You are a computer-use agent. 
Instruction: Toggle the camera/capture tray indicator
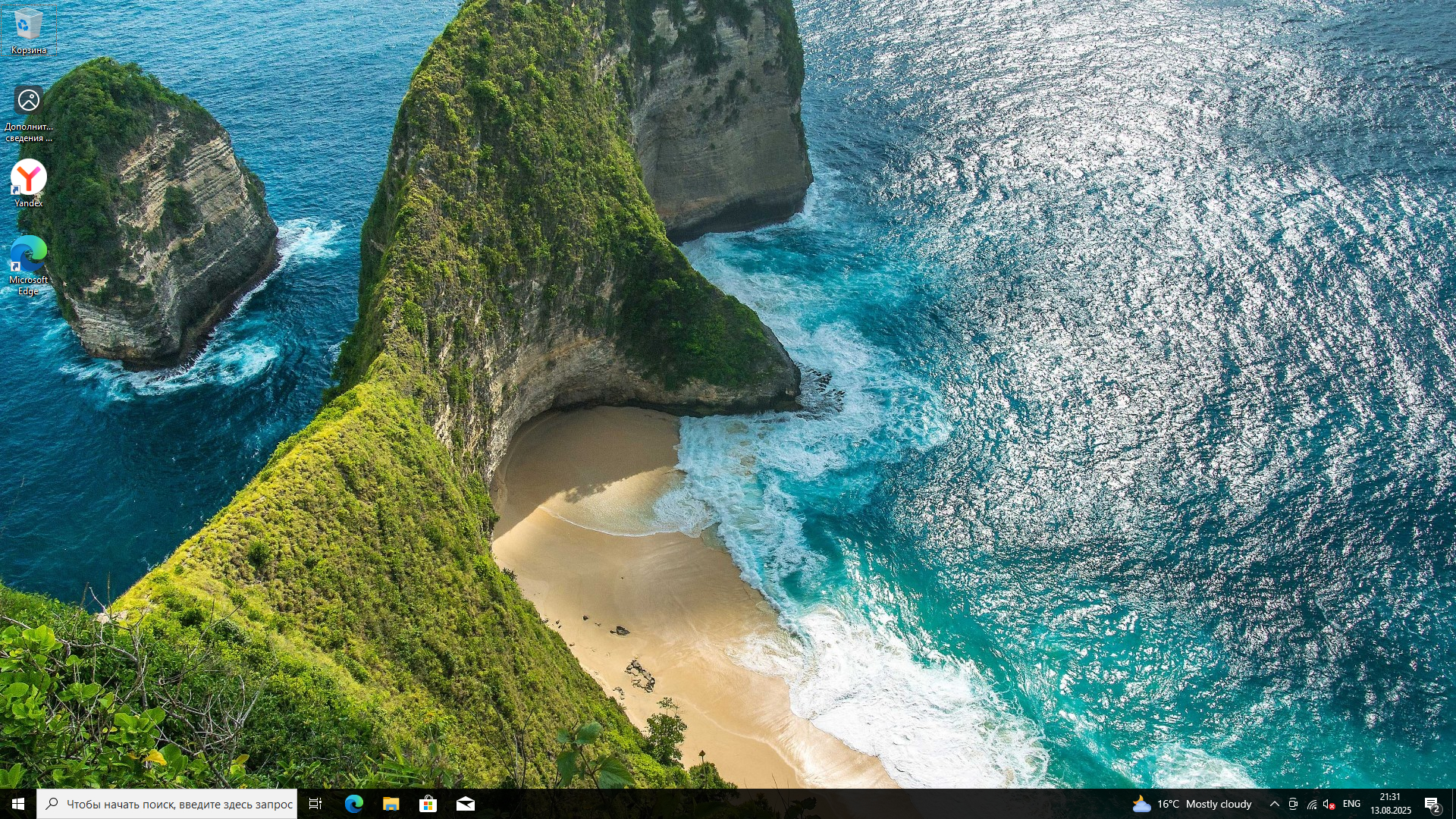1292,805
